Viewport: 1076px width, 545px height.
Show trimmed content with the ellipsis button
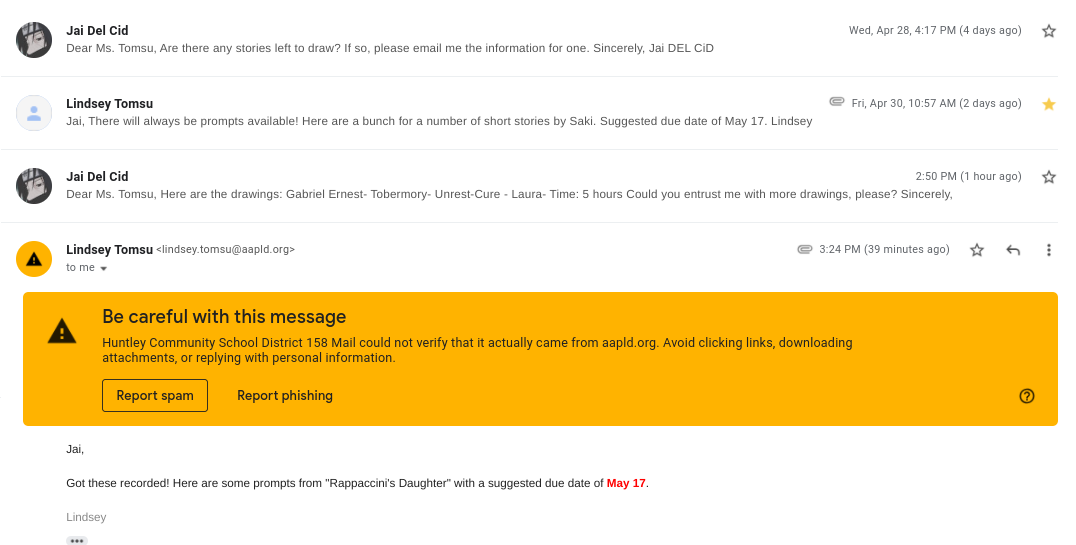77,540
